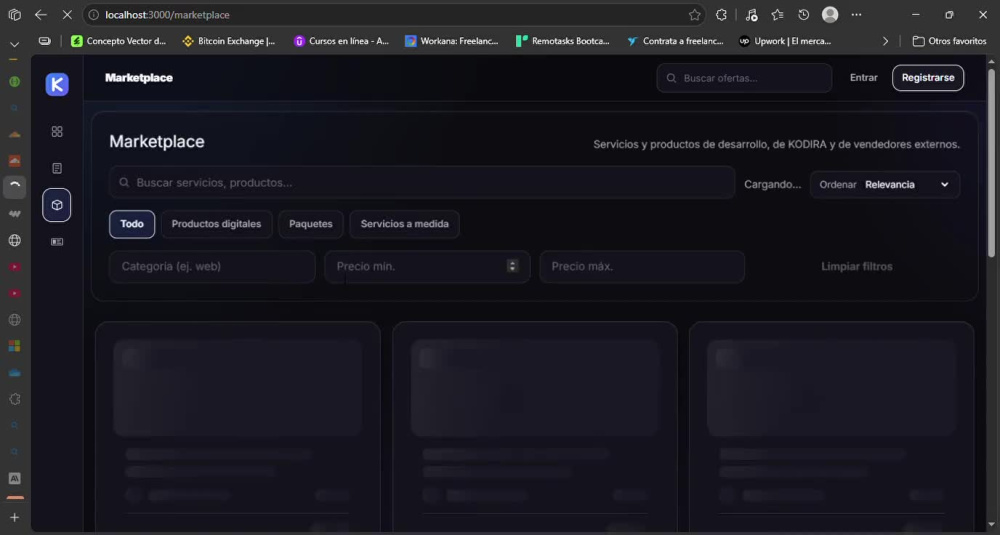Viewport: 1000px width, 535px height.
Task: Expand the vertical tabs chevron at top
Action: (15, 45)
